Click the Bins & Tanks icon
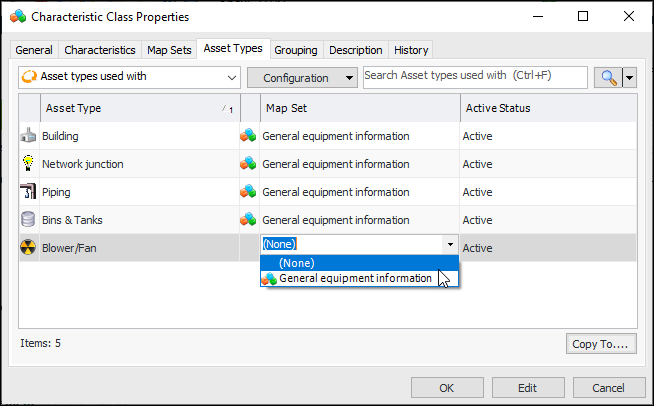The height and width of the screenshot is (406, 654). point(29,220)
